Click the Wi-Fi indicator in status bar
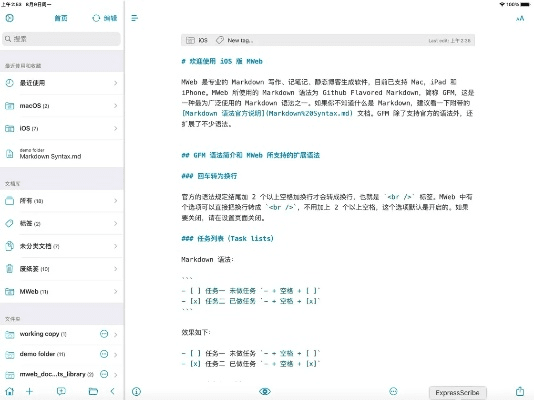This screenshot has height=400, width=534. click(502, 4)
